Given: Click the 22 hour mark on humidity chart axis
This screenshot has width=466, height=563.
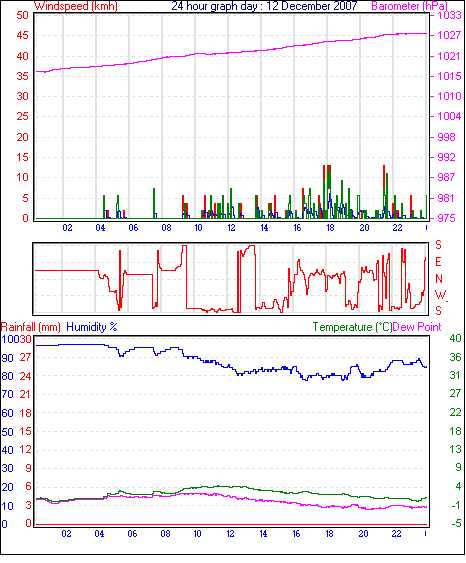Looking at the screenshot, I should [396, 534].
